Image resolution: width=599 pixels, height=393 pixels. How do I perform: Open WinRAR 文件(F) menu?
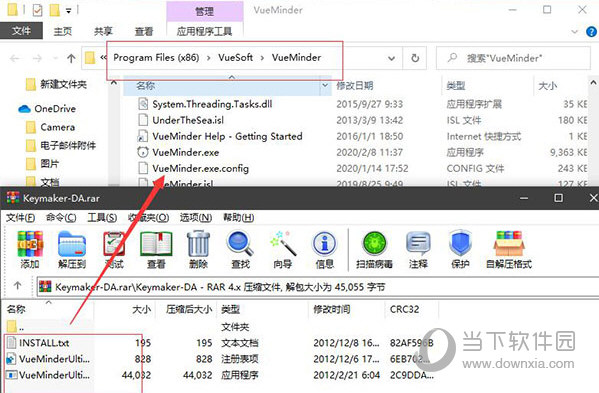pos(20,218)
